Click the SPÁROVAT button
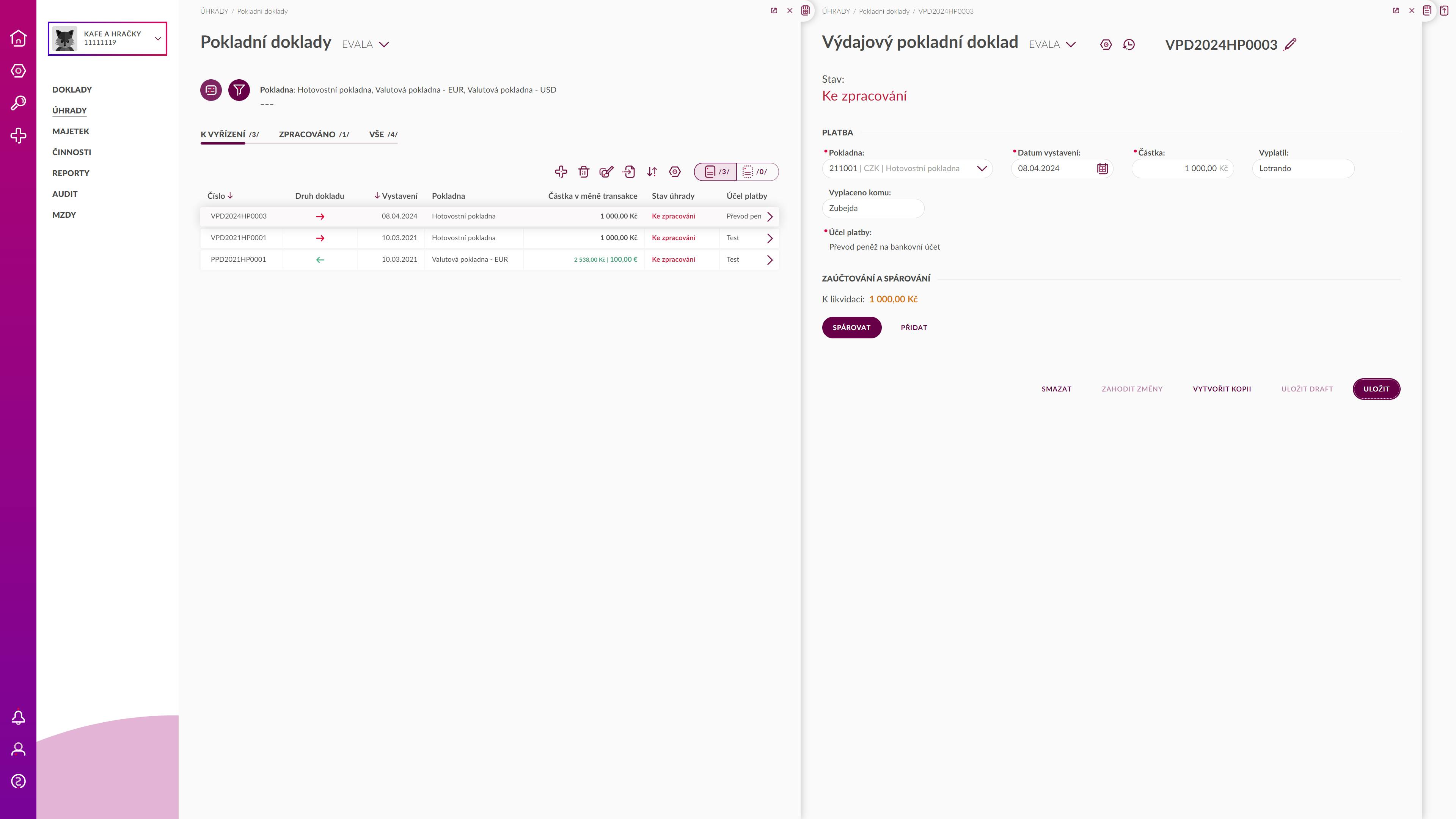Viewport: 1456px width, 819px height. click(x=851, y=328)
